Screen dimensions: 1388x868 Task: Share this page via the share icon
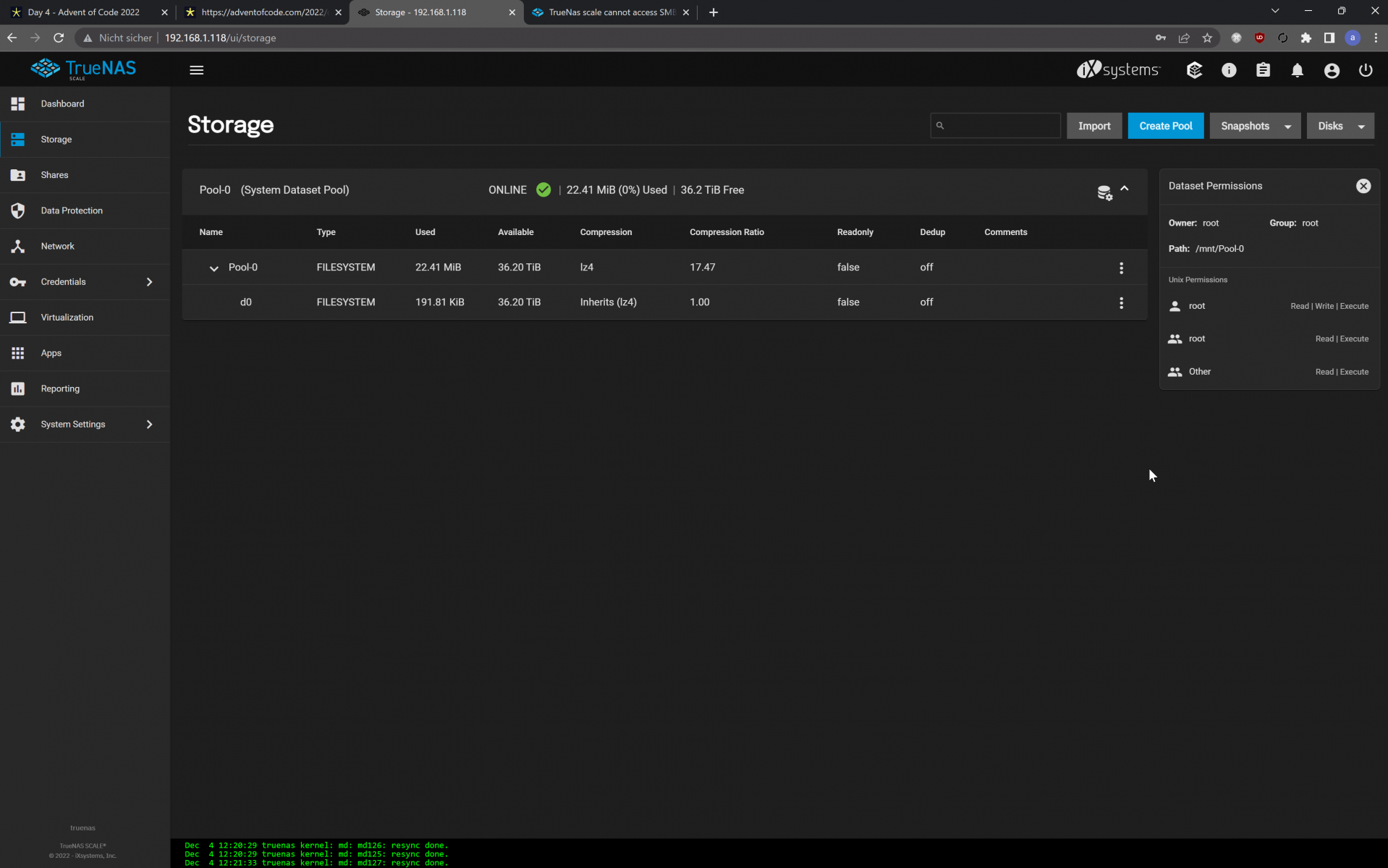tap(1184, 38)
